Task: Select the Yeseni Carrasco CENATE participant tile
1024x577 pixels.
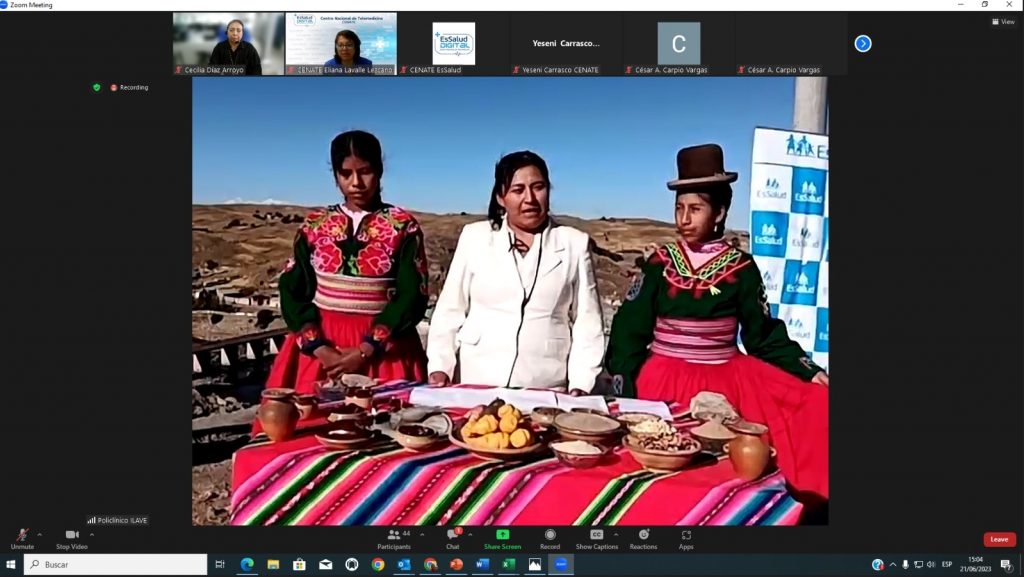Action: point(566,44)
